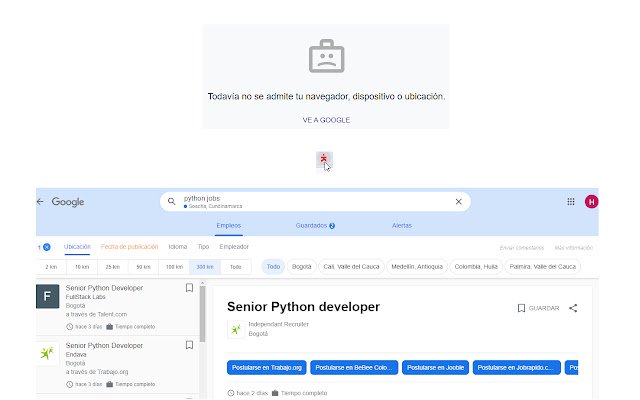The height and width of the screenshot is (400, 640).
Task: Open the Ubicación filter
Action: pyautogui.click(x=77, y=247)
